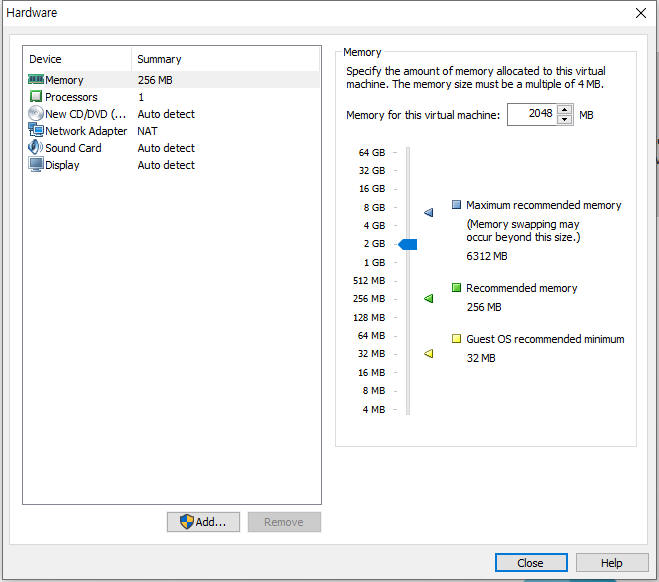Image resolution: width=659 pixels, height=582 pixels.
Task: Click the Memory chip icon in device list
Action: [36, 79]
